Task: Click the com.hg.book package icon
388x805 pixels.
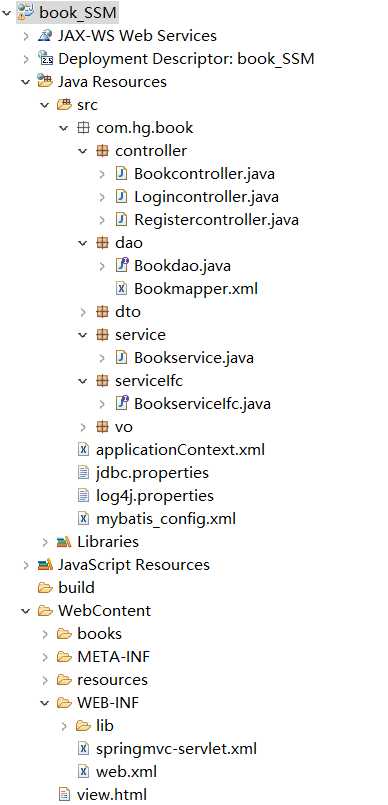Action: tap(83, 128)
